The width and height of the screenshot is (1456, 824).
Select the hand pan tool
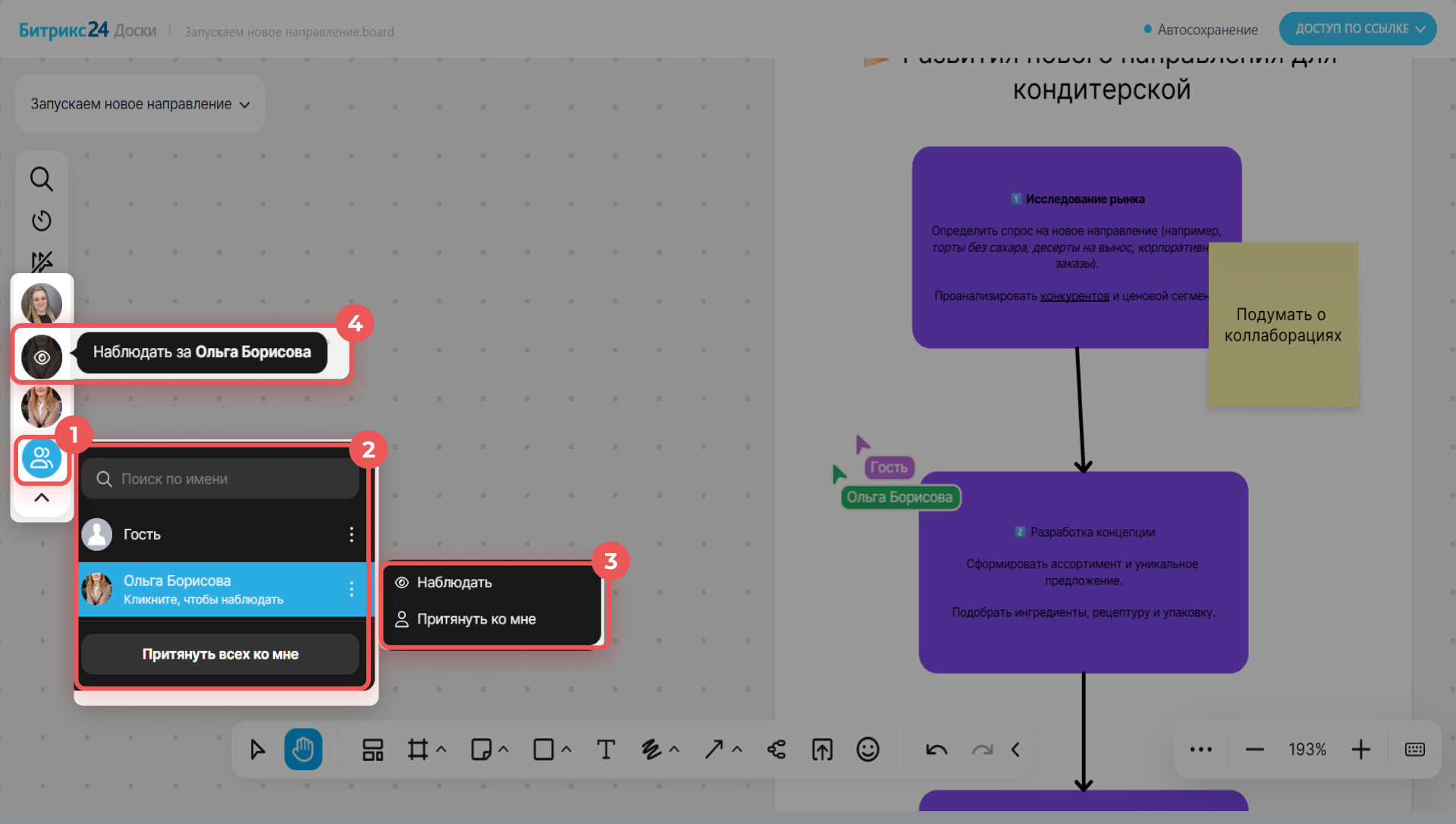303,750
